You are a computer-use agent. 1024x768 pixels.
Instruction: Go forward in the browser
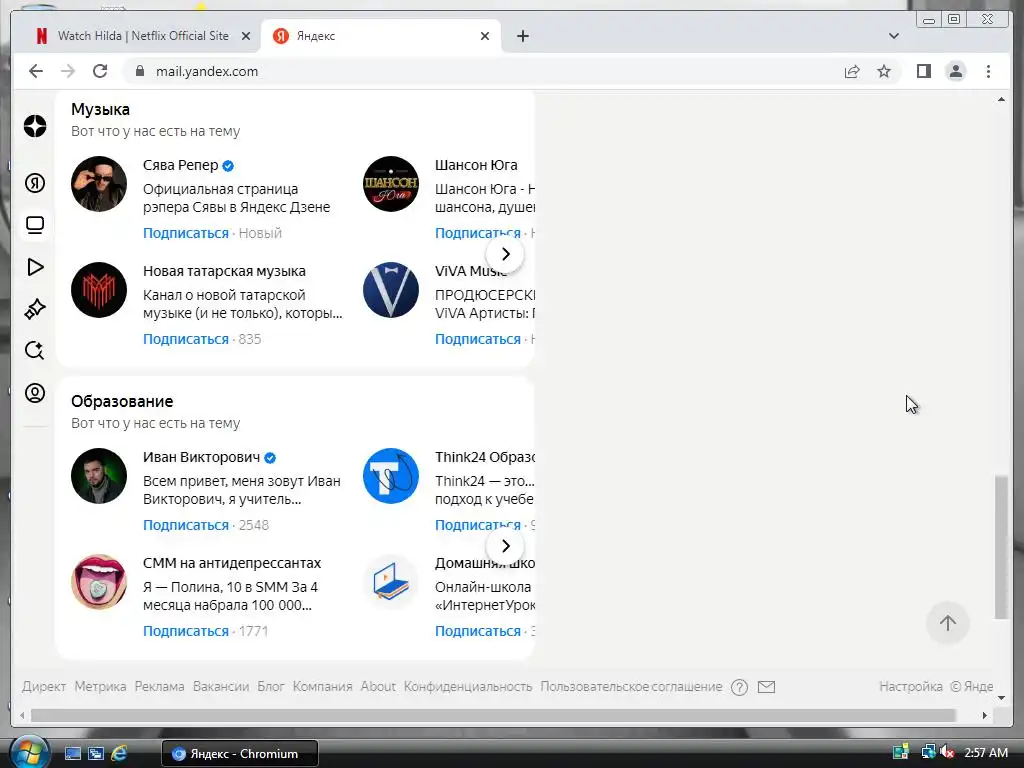click(x=68, y=71)
